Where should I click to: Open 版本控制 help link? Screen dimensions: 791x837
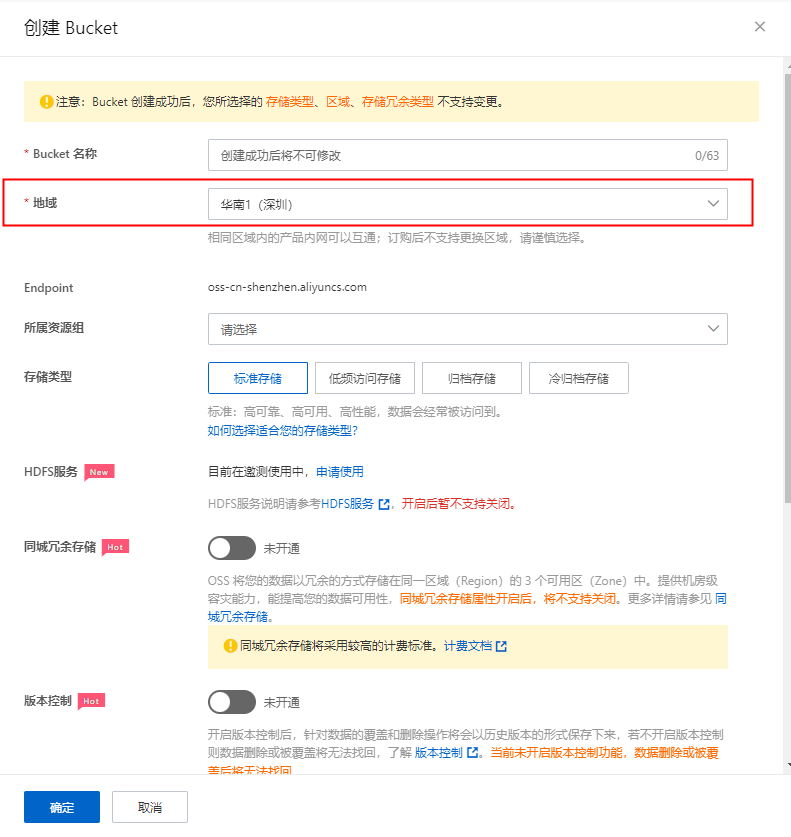tap(439, 753)
